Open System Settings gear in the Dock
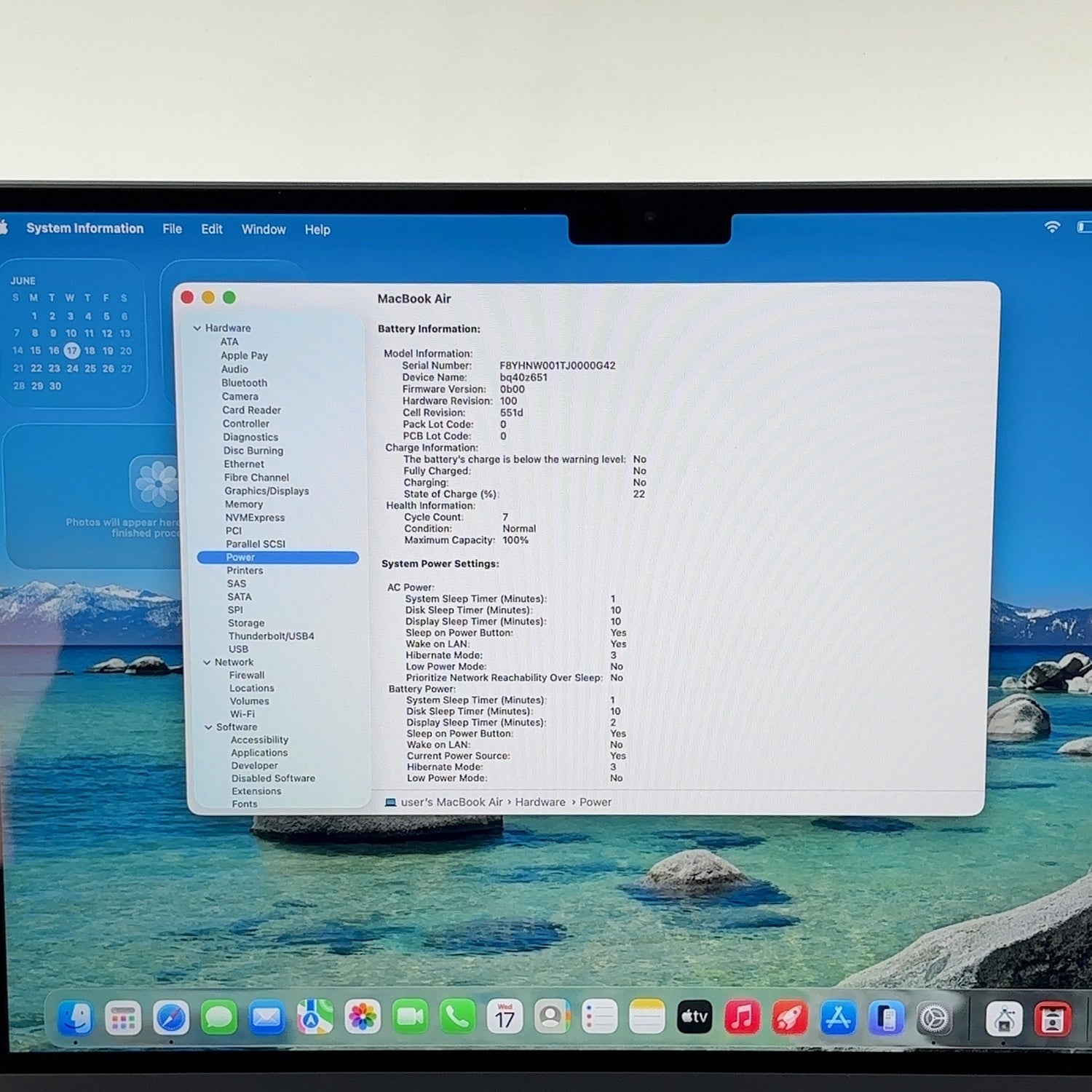 click(935, 1019)
